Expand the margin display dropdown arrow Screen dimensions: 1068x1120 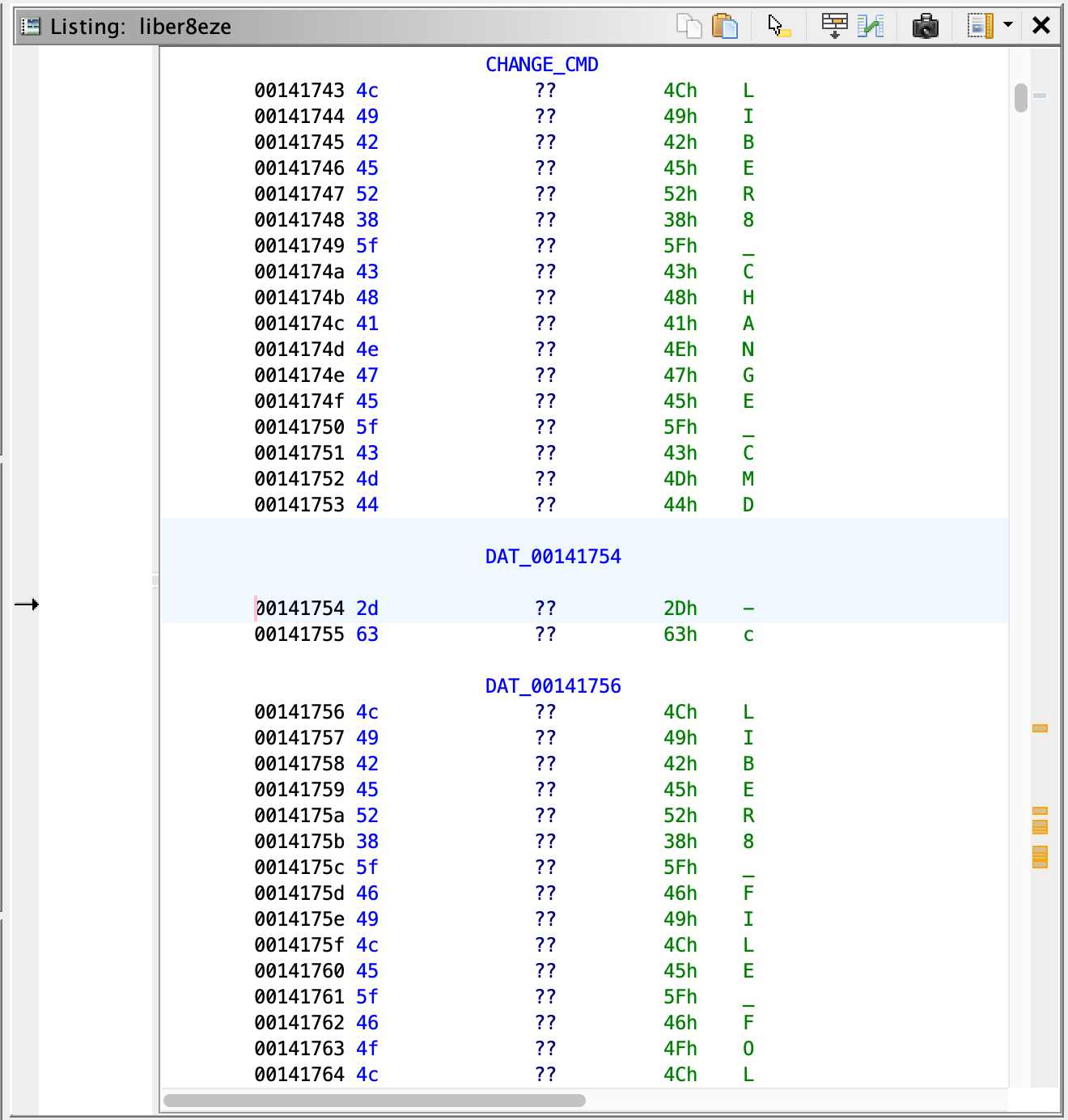pos(1008,25)
